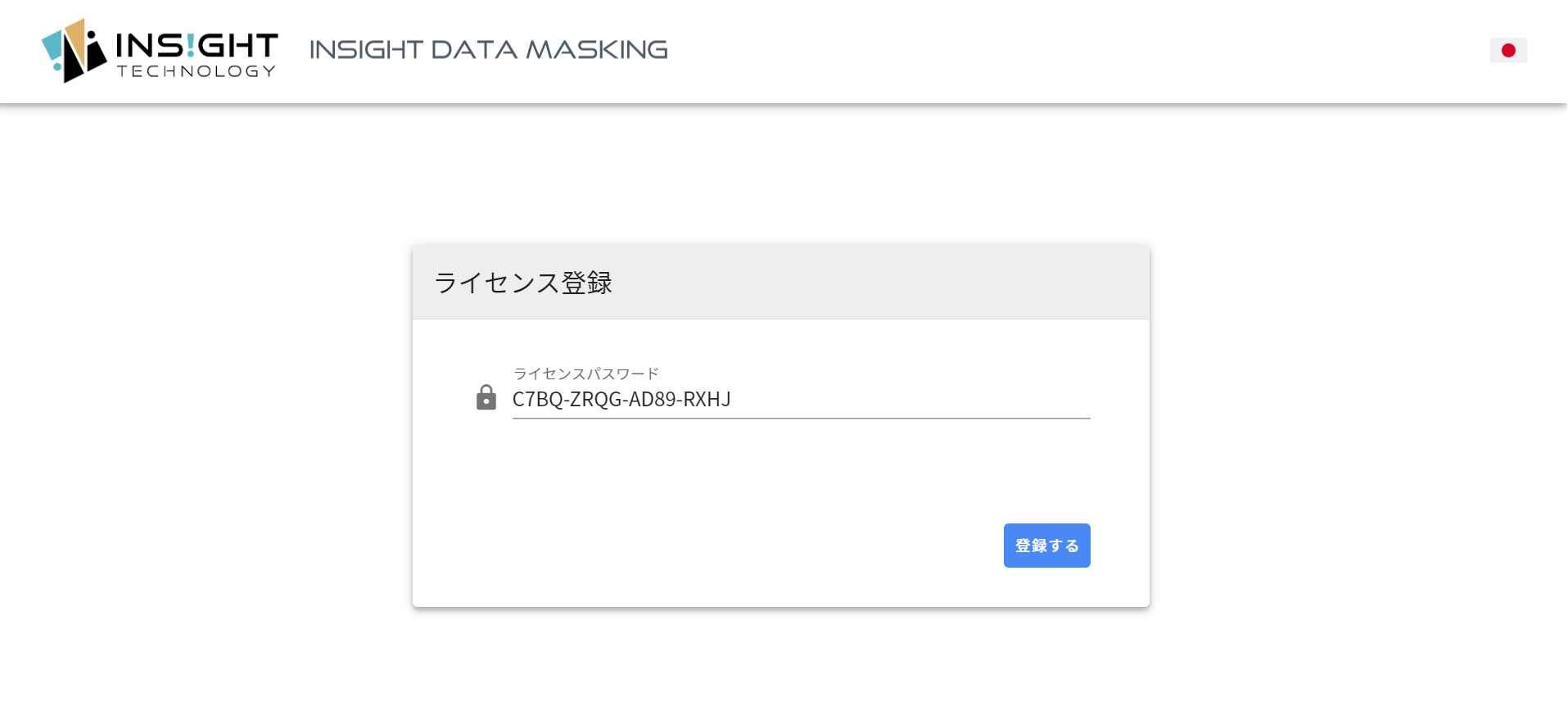Switch the display language via the flag button
This screenshot has height=702, width=1568.
click(1507, 51)
